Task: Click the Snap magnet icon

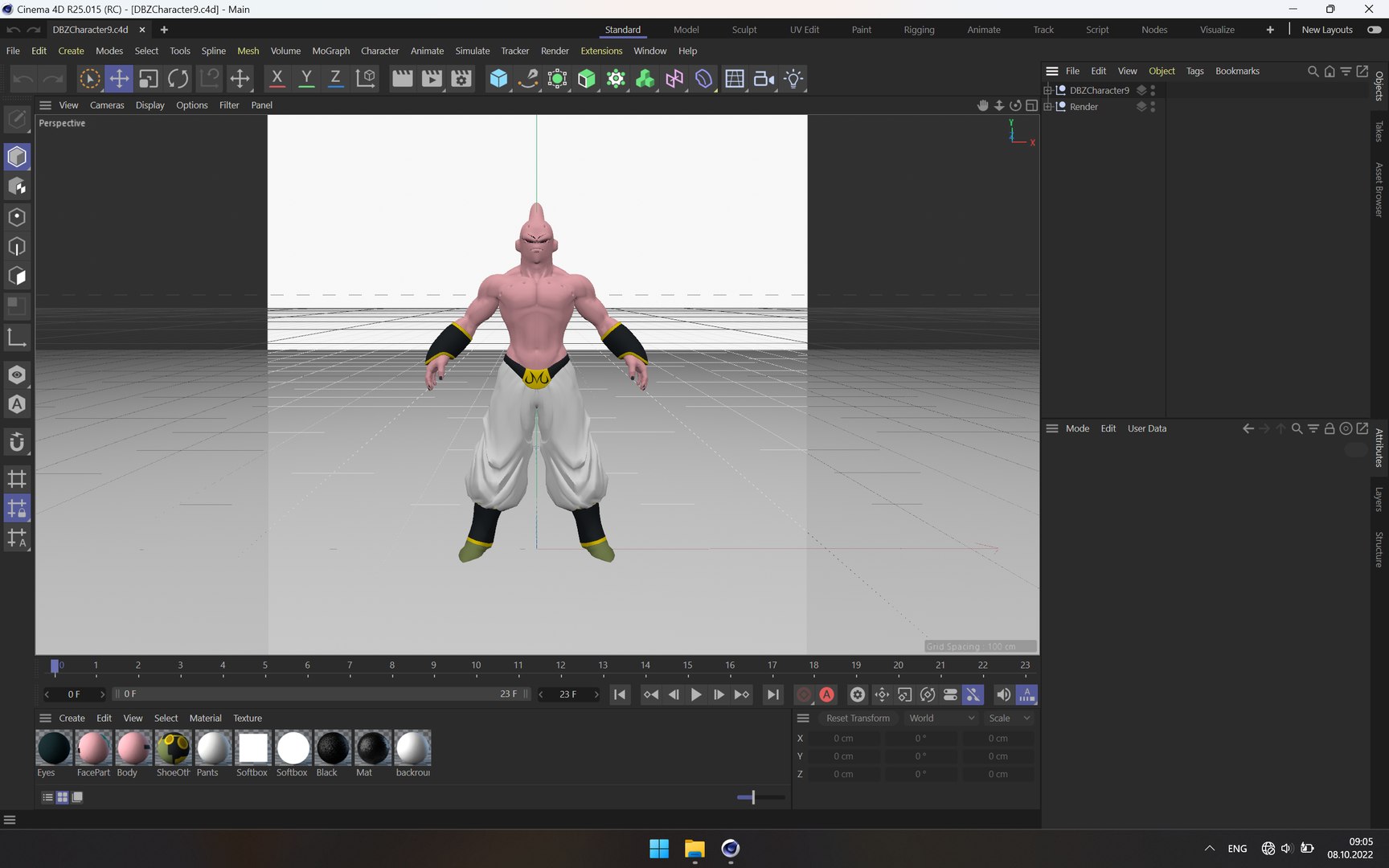Action: (x=17, y=442)
